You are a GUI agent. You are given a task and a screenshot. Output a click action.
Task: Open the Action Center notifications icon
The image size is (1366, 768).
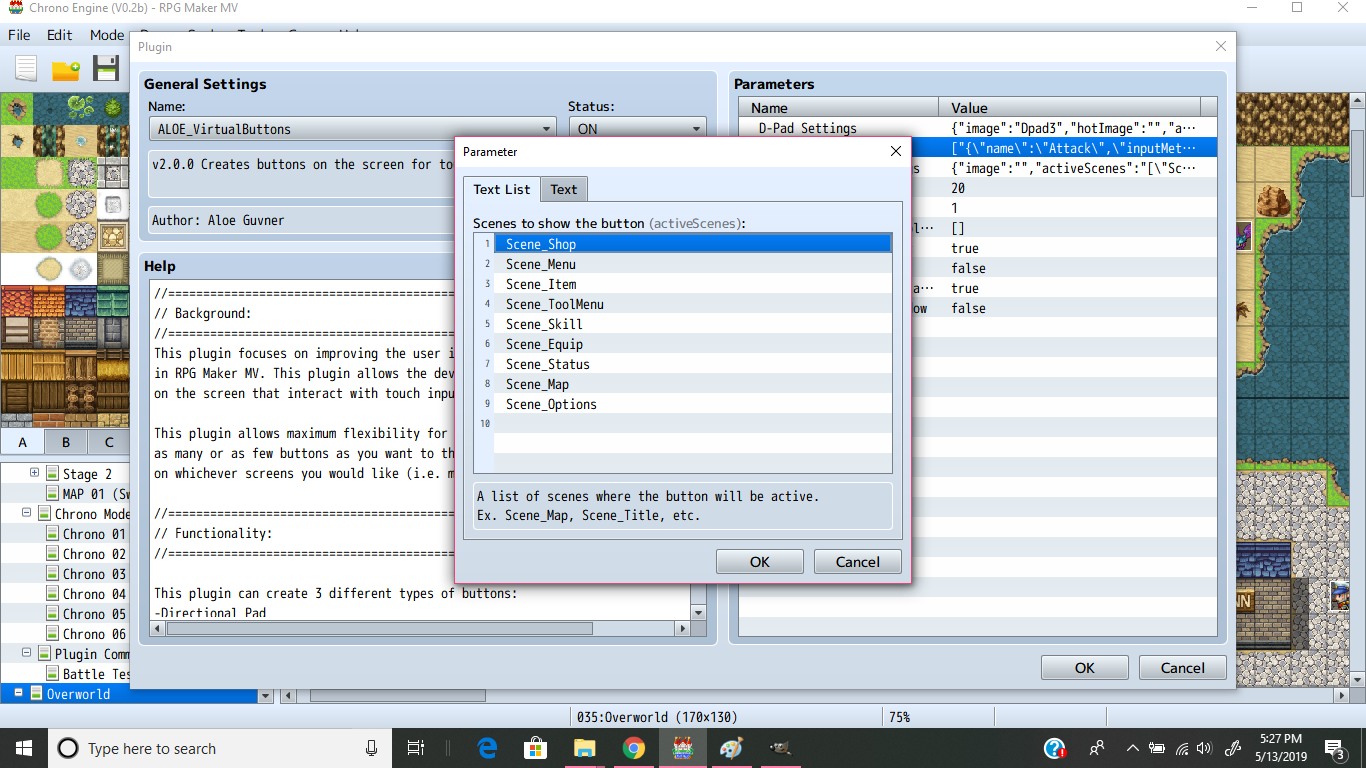[1334, 748]
